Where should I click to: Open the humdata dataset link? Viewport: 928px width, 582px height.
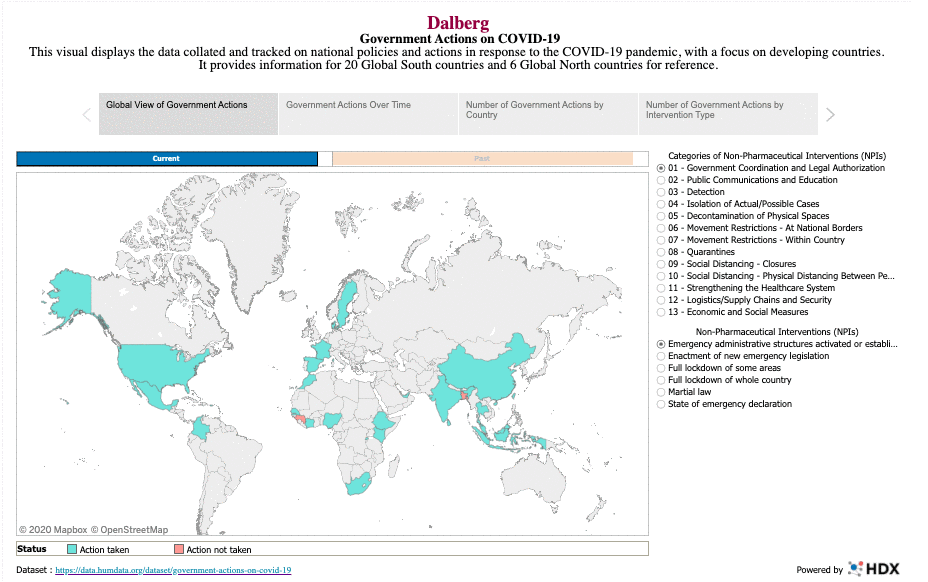[x=172, y=570]
